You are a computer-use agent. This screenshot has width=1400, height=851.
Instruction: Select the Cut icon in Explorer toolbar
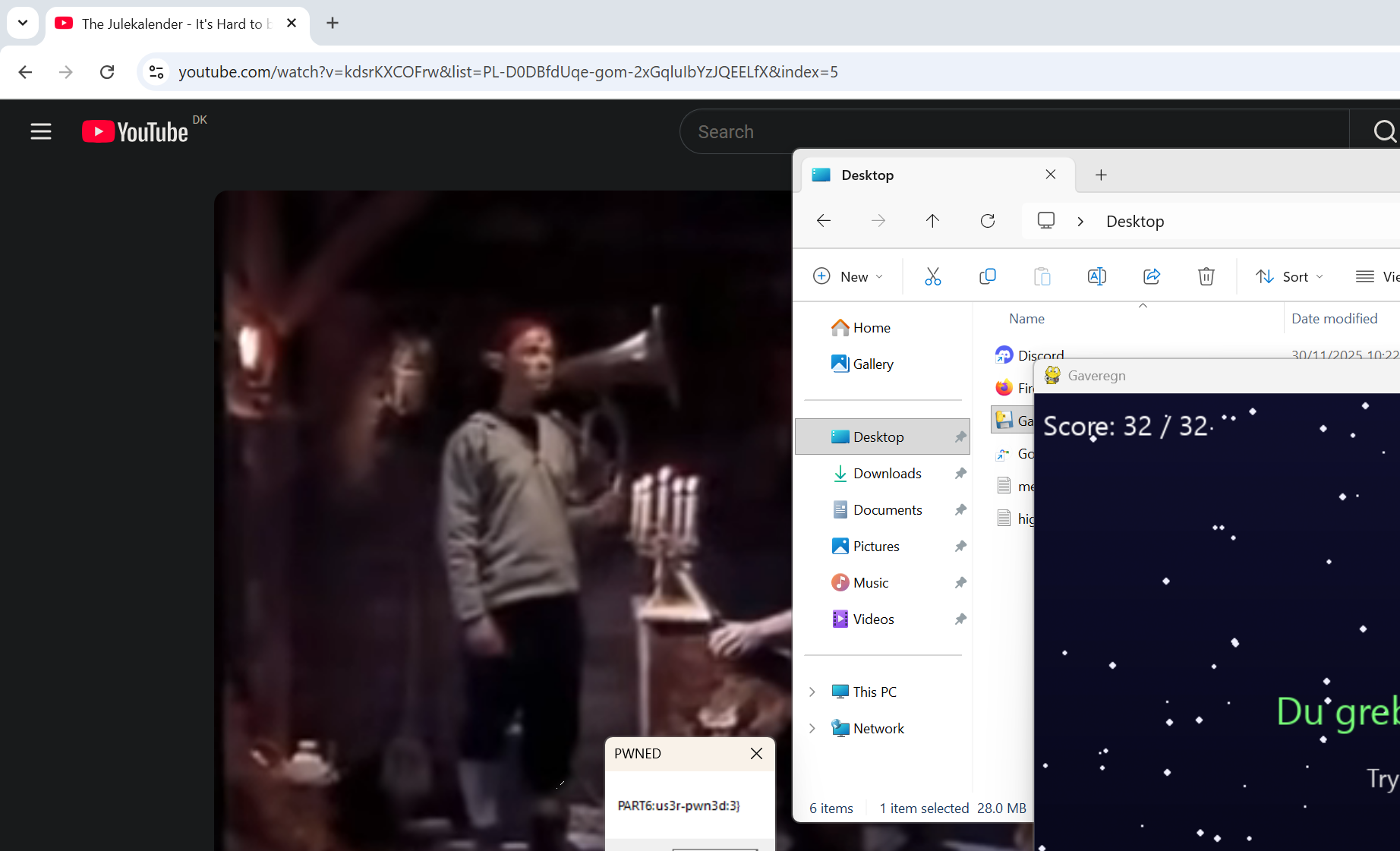point(932,276)
